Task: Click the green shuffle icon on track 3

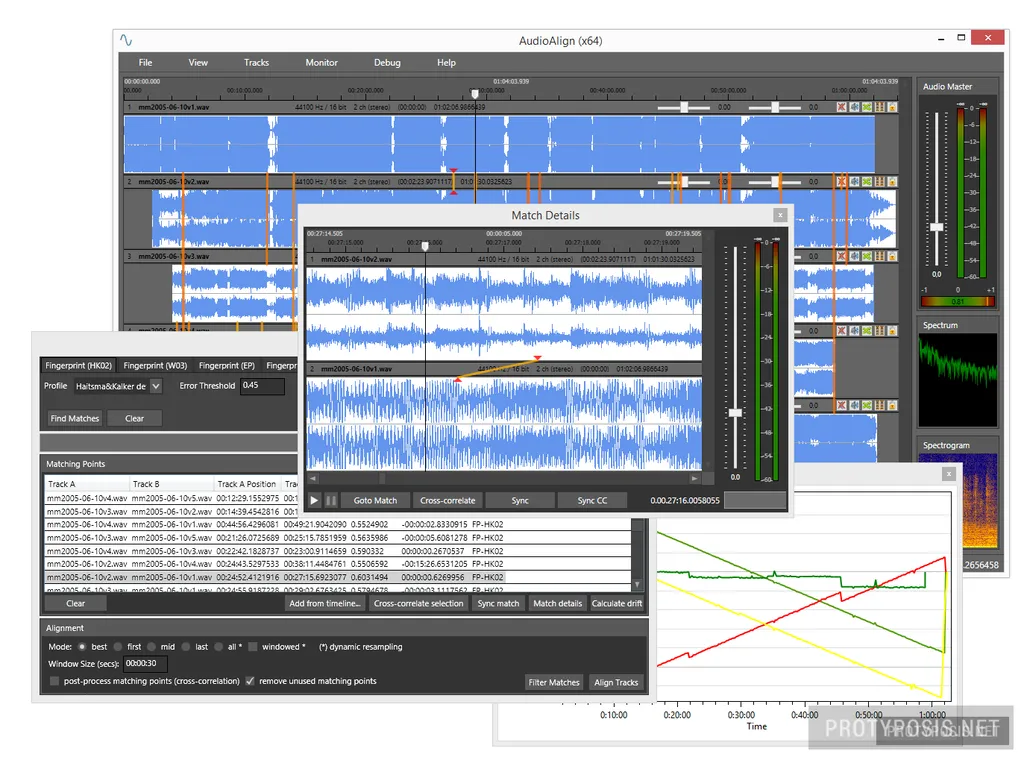Action: point(866,257)
